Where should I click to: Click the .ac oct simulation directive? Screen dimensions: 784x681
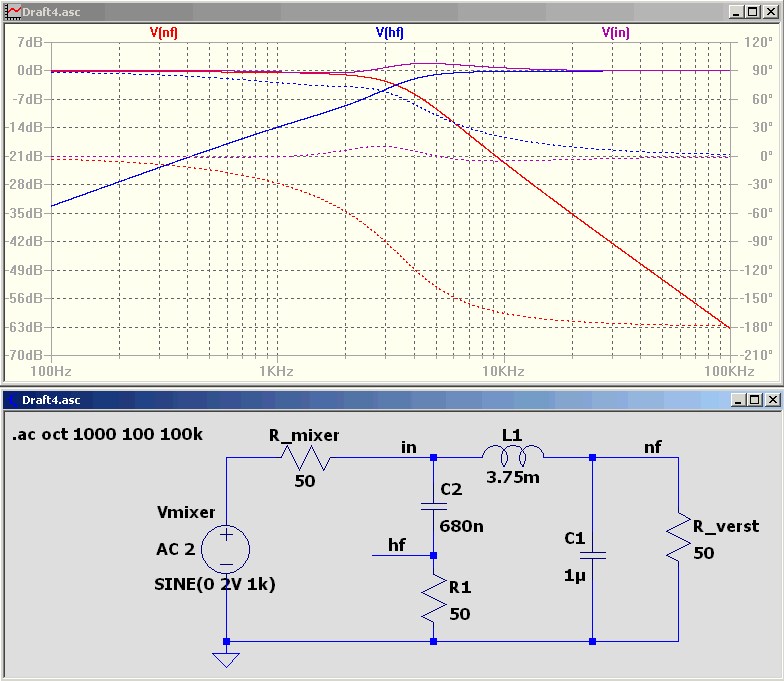(x=107, y=434)
